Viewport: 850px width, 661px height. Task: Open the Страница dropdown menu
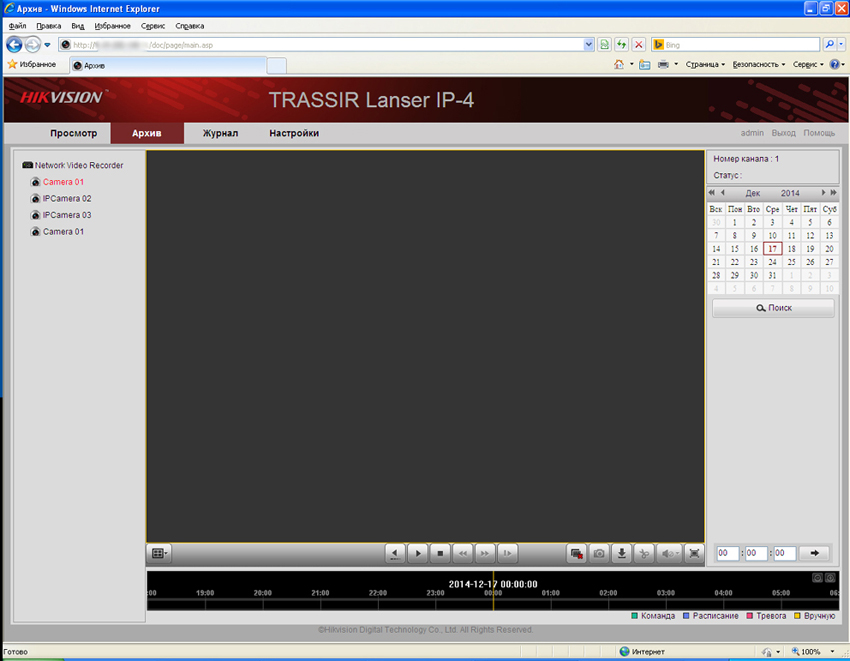point(705,64)
